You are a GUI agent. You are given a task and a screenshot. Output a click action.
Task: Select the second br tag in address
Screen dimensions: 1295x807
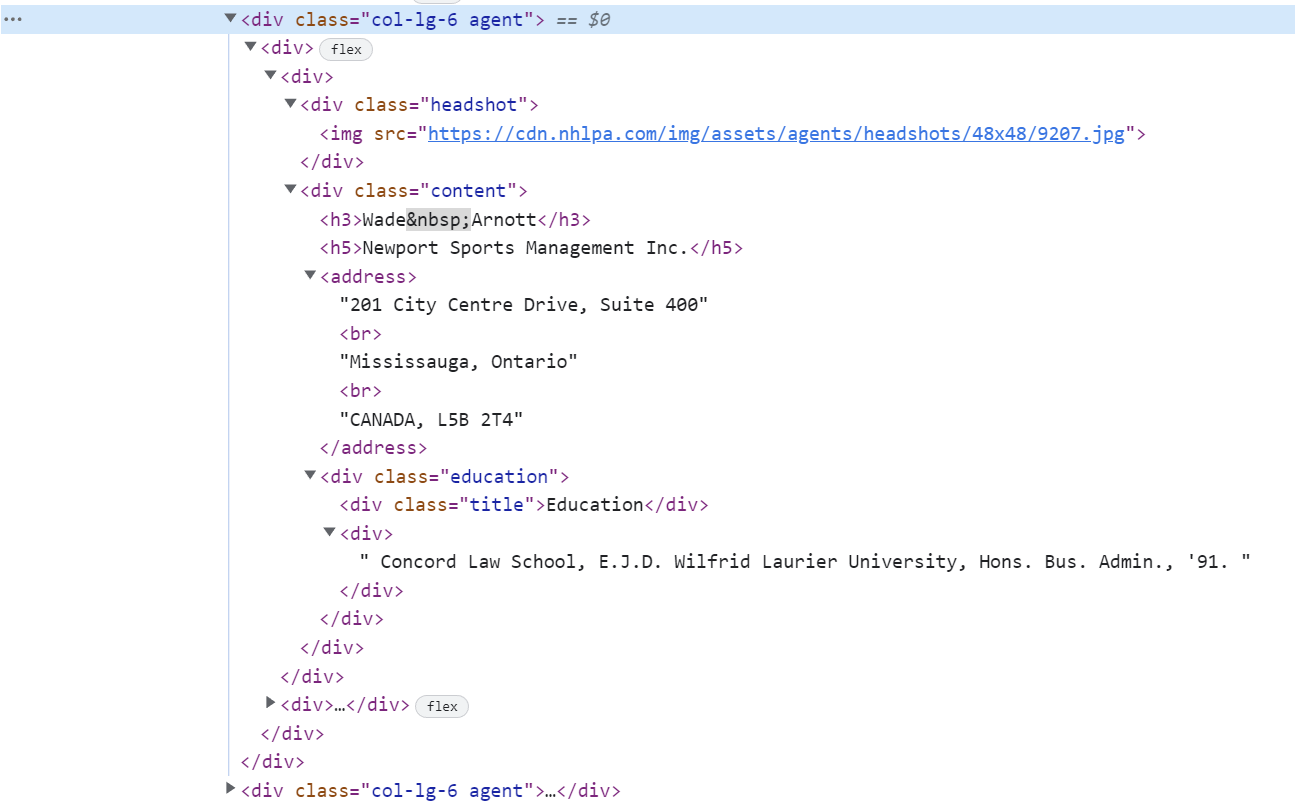pyautogui.click(x=361, y=391)
